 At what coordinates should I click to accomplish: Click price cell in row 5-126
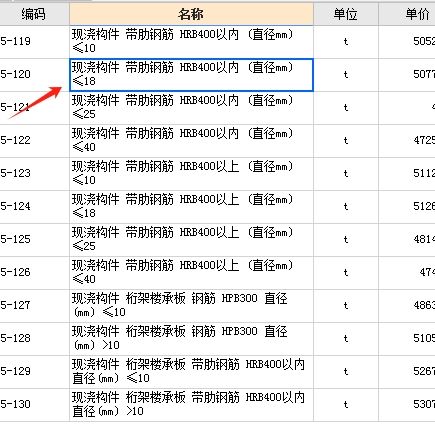[x=407, y=273]
